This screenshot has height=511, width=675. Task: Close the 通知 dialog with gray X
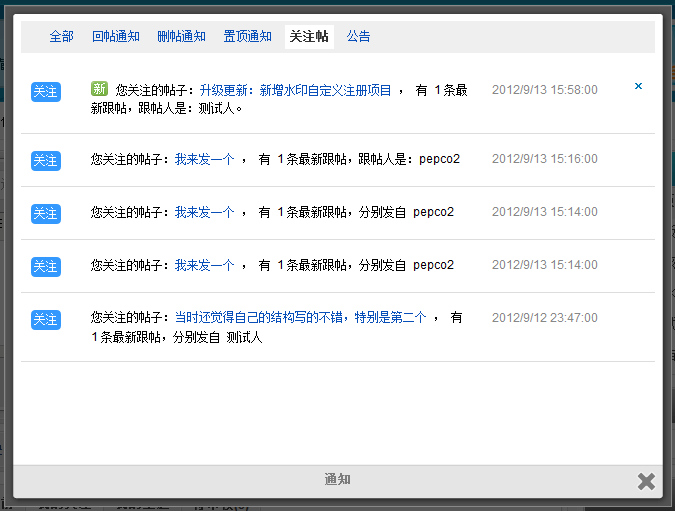(x=646, y=481)
